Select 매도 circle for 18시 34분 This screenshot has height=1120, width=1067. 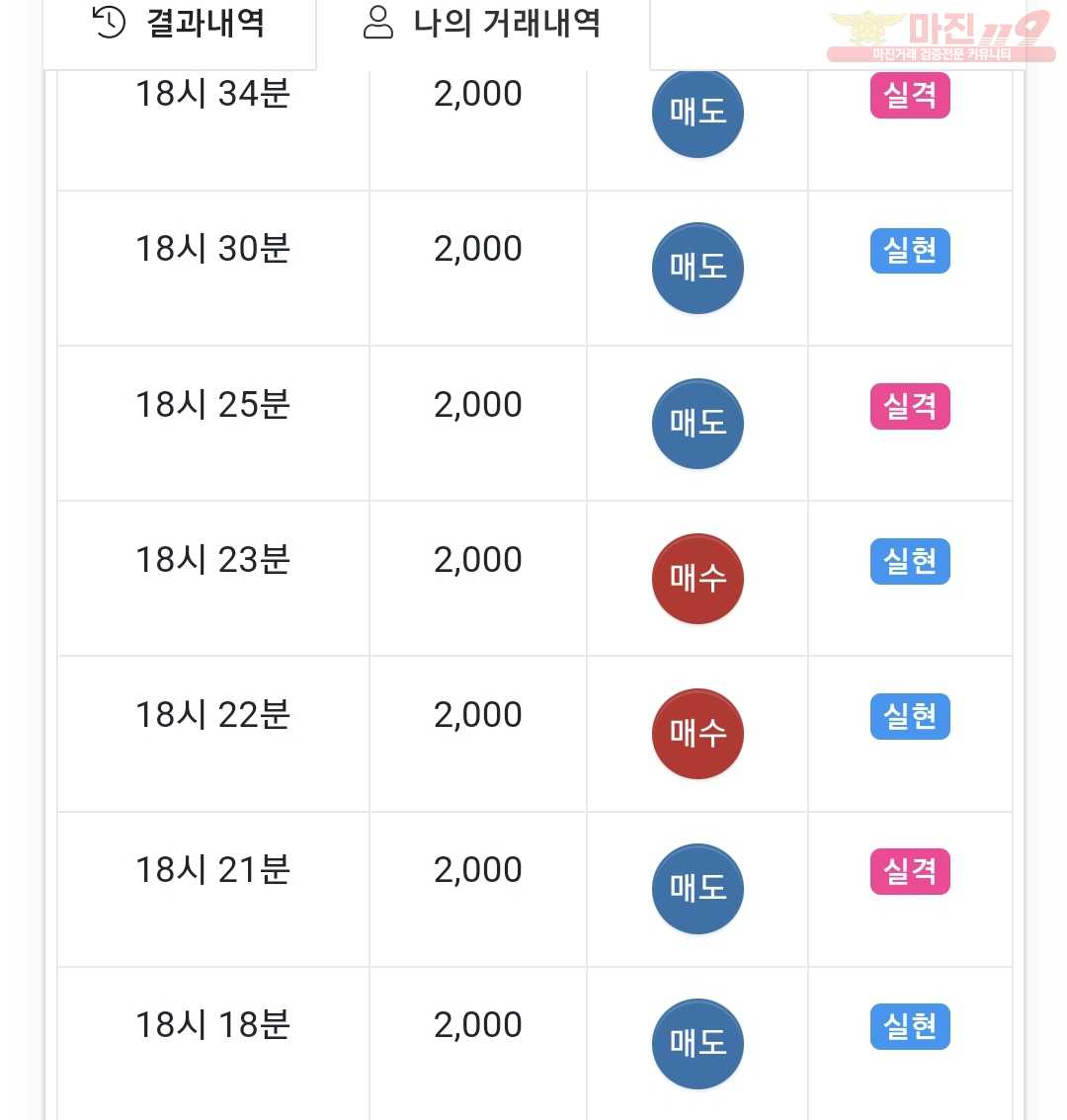click(698, 113)
